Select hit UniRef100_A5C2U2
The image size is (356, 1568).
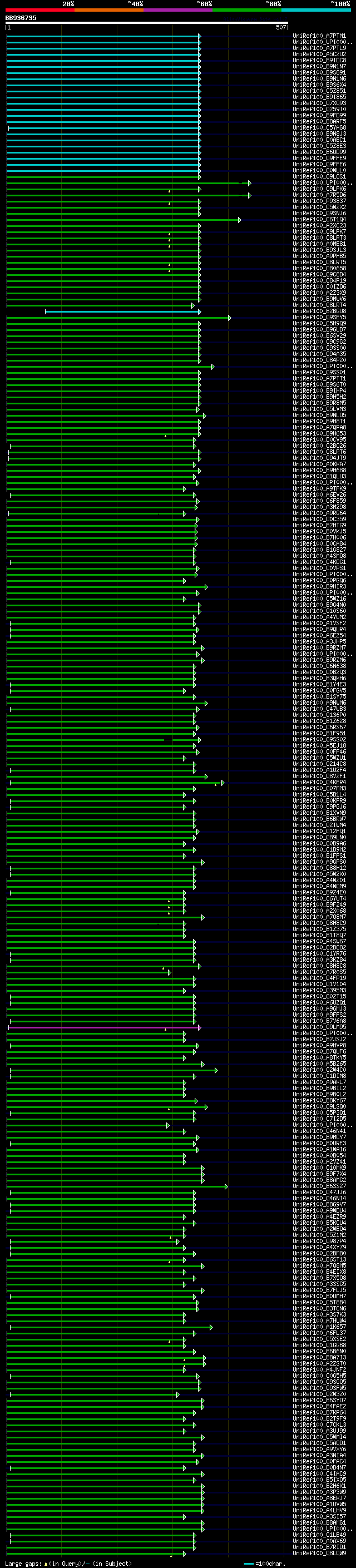(319, 54)
